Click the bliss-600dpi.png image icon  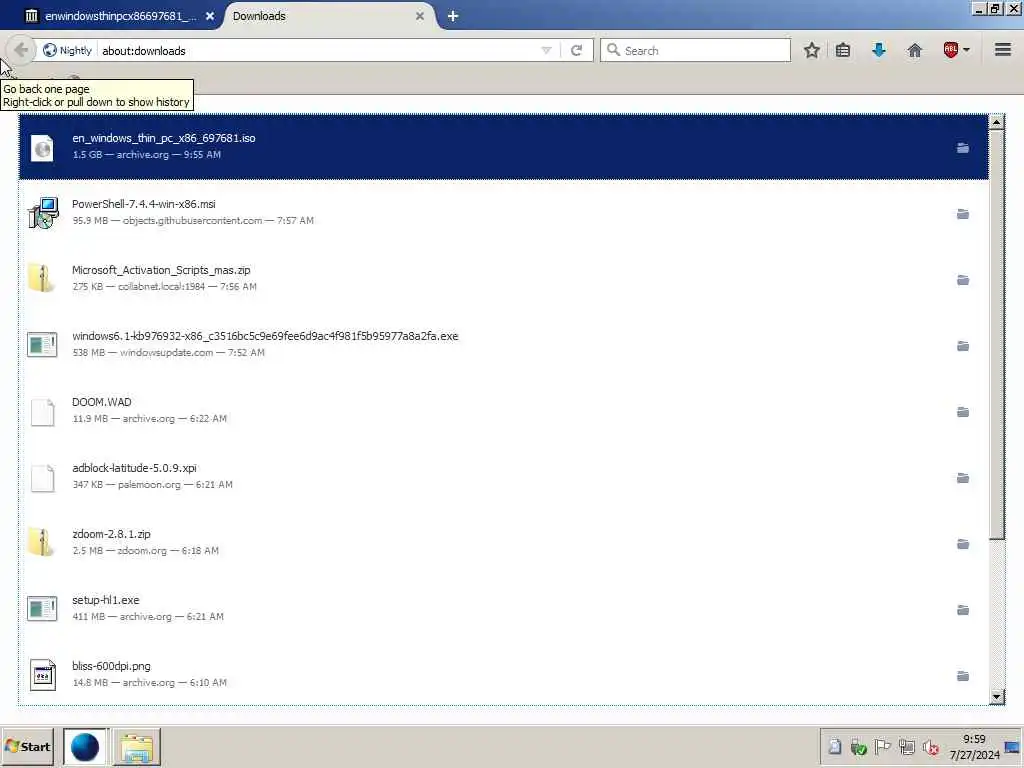42,675
